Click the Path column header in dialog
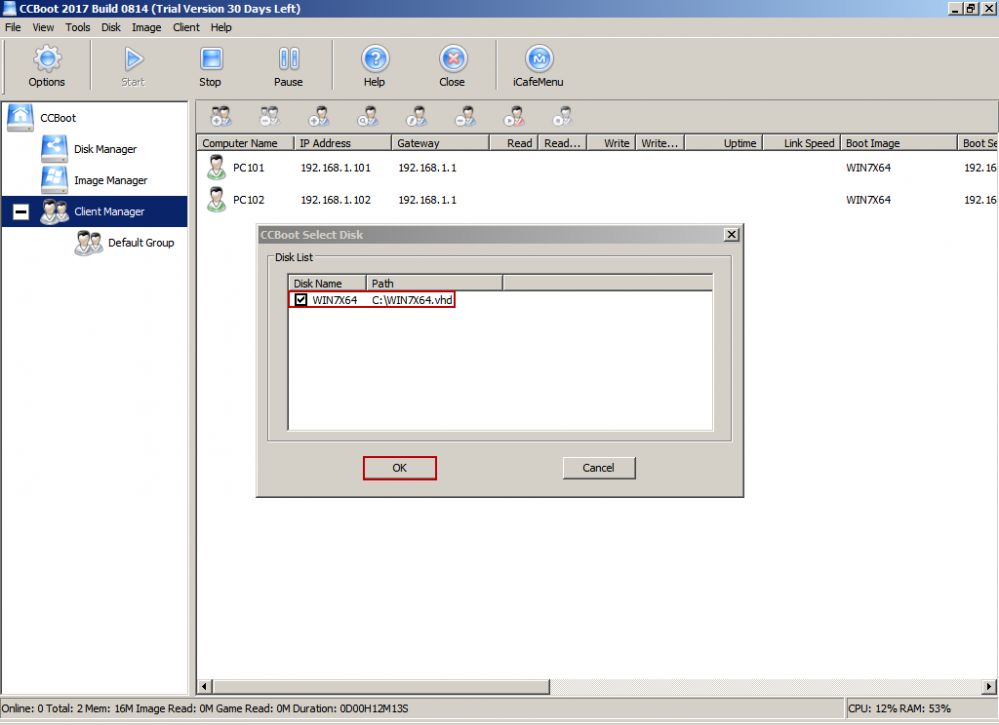Image resolution: width=999 pixels, height=725 pixels. point(435,284)
